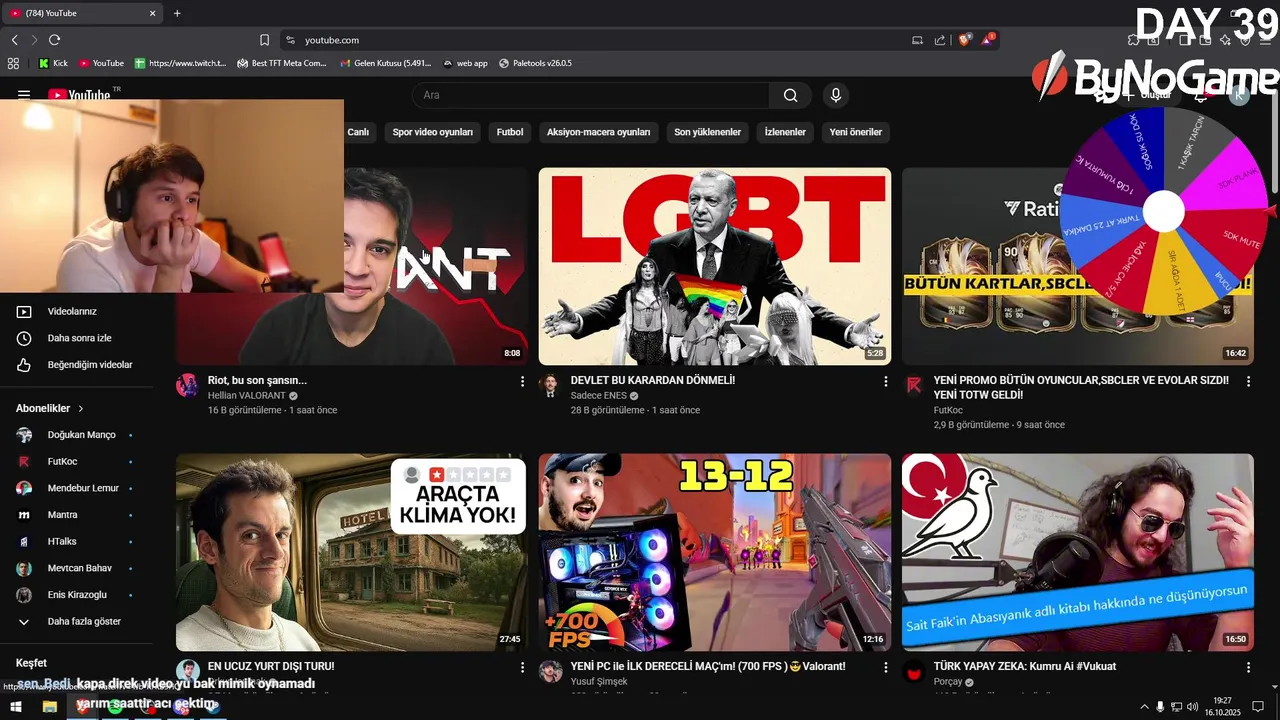Bookmark this page using the bookmark icon
Image resolution: width=1280 pixels, height=720 pixels.
pyautogui.click(x=264, y=40)
